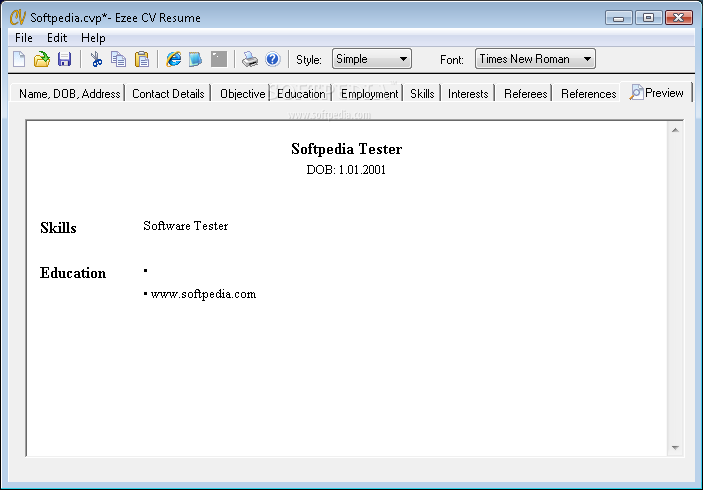Screen dimensions: 703x490
Task: Print the CV with printer icon
Action: (250, 59)
